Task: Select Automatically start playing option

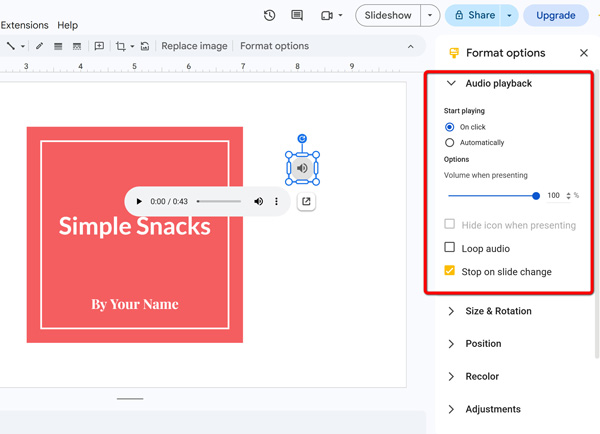Action: [x=450, y=142]
